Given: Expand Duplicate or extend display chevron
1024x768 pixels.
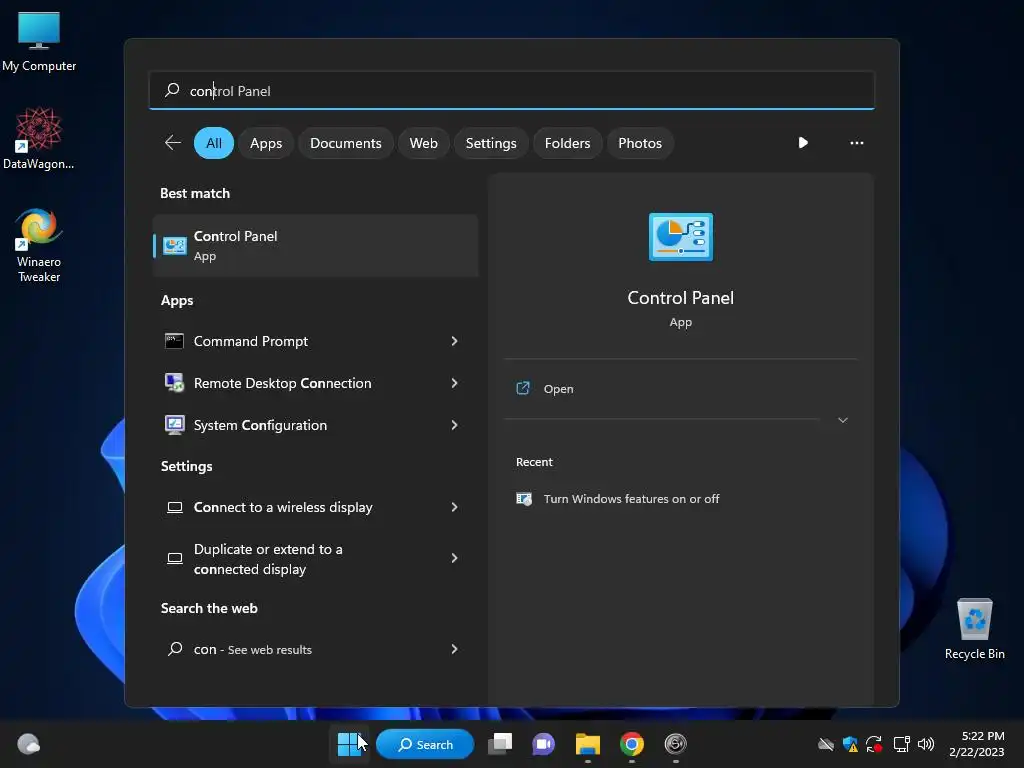Looking at the screenshot, I should coord(454,558).
